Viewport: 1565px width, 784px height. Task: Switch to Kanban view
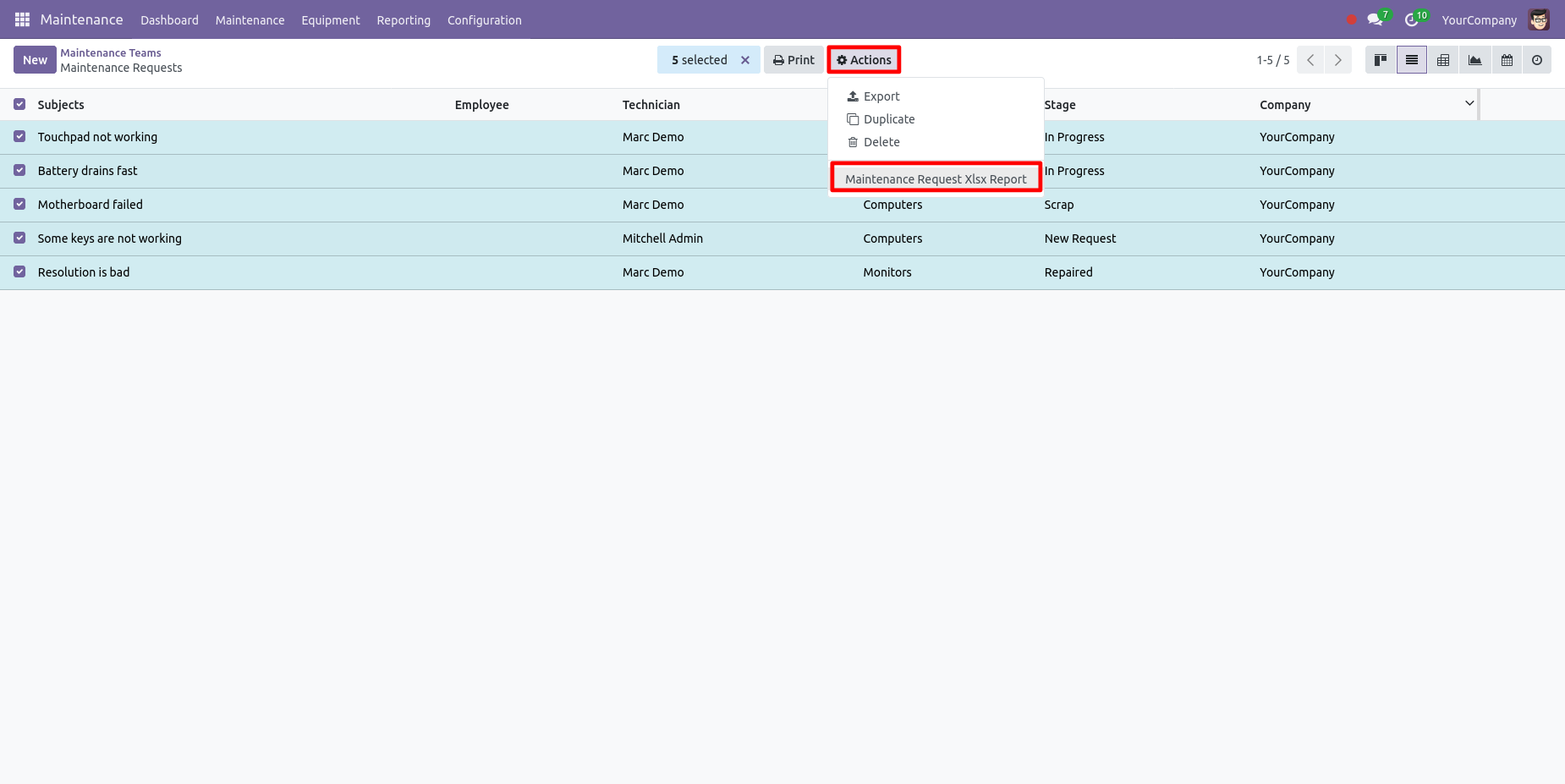[x=1381, y=60]
